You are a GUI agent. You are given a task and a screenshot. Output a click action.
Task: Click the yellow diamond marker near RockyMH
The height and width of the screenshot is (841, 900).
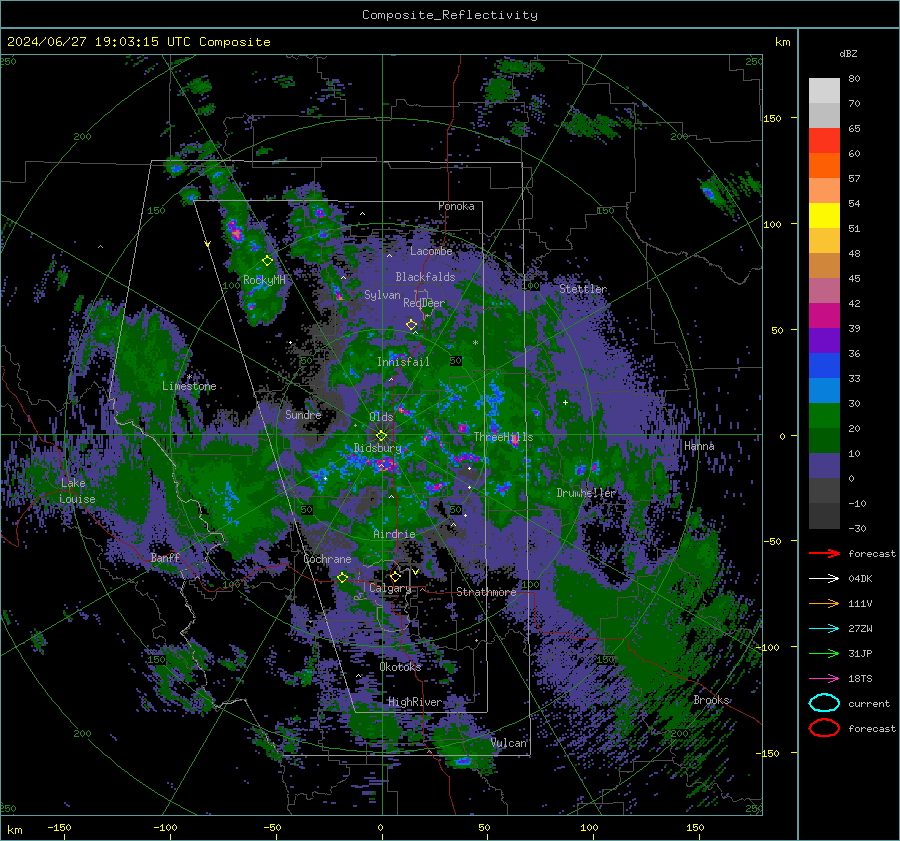coord(267,261)
